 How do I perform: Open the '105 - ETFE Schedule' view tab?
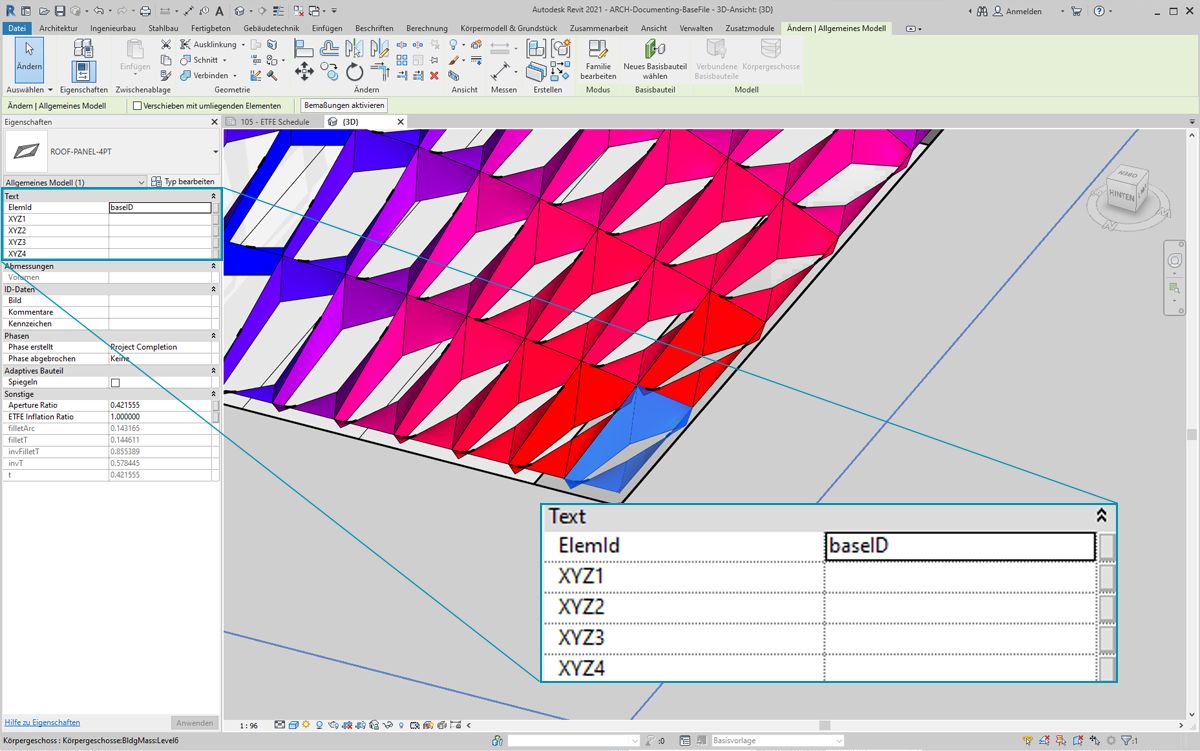[x=274, y=122]
